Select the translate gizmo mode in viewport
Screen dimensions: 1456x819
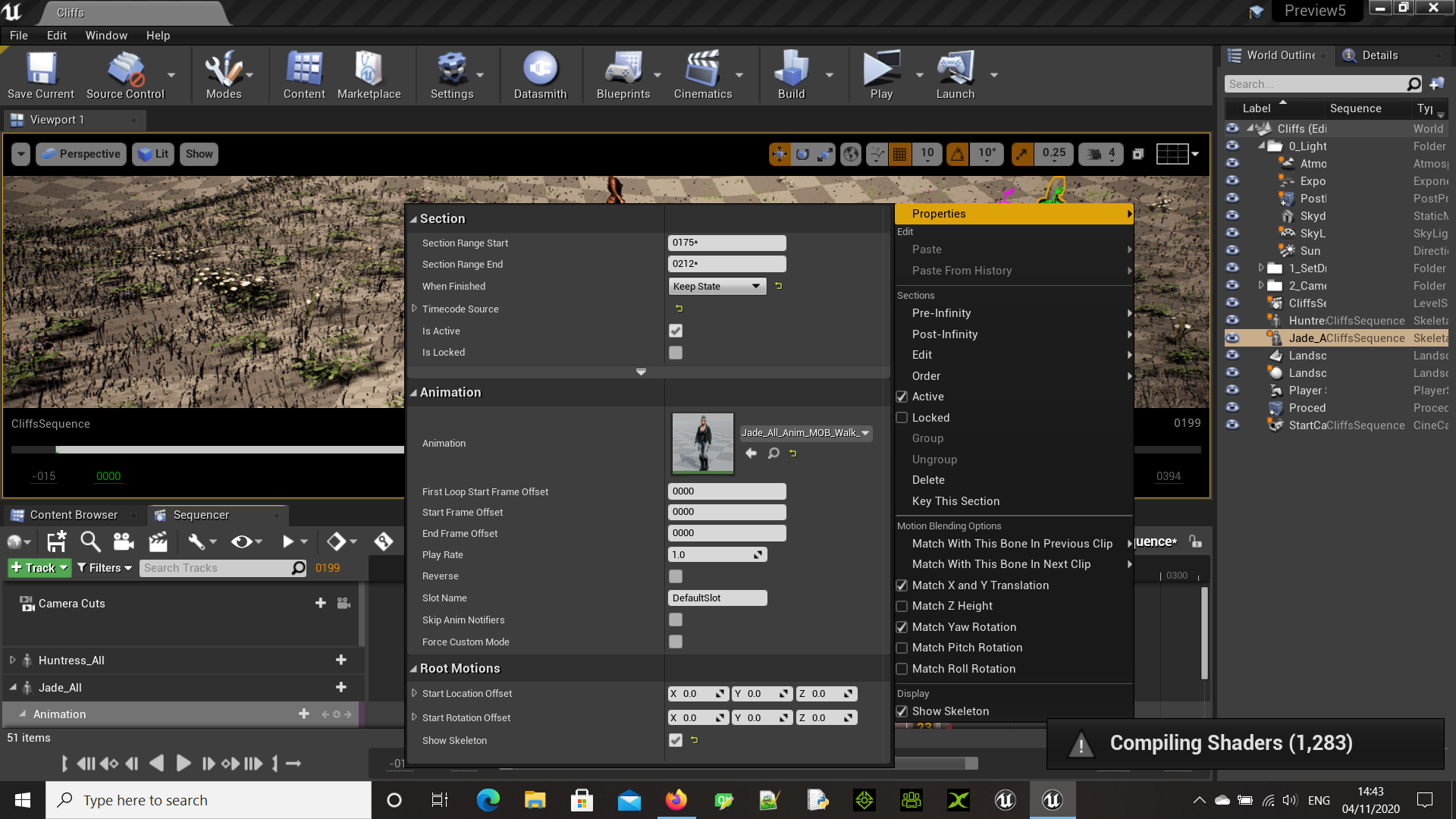coord(779,155)
